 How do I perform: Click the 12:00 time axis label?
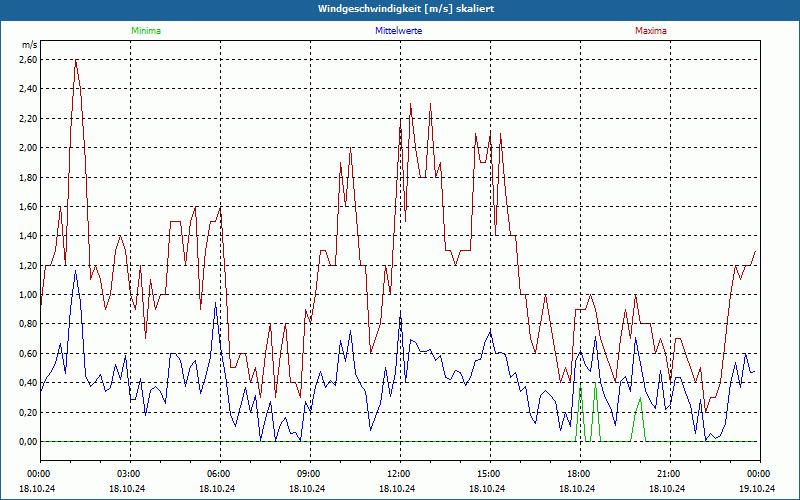pyautogui.click(x=400, y=474)
